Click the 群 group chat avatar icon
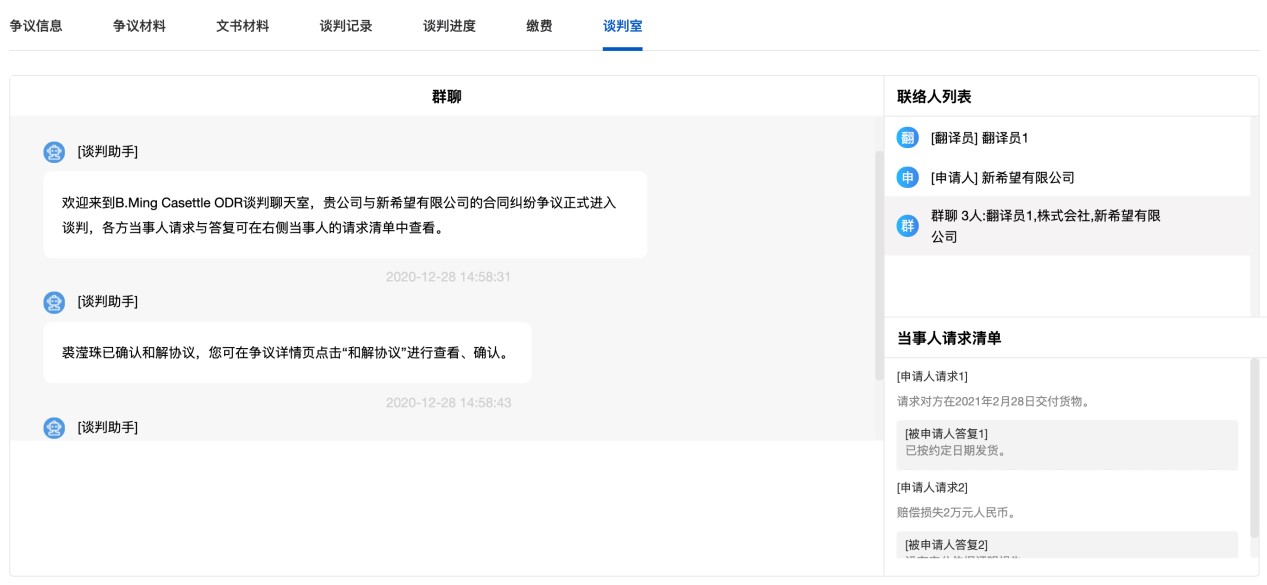 coord(907,226)
